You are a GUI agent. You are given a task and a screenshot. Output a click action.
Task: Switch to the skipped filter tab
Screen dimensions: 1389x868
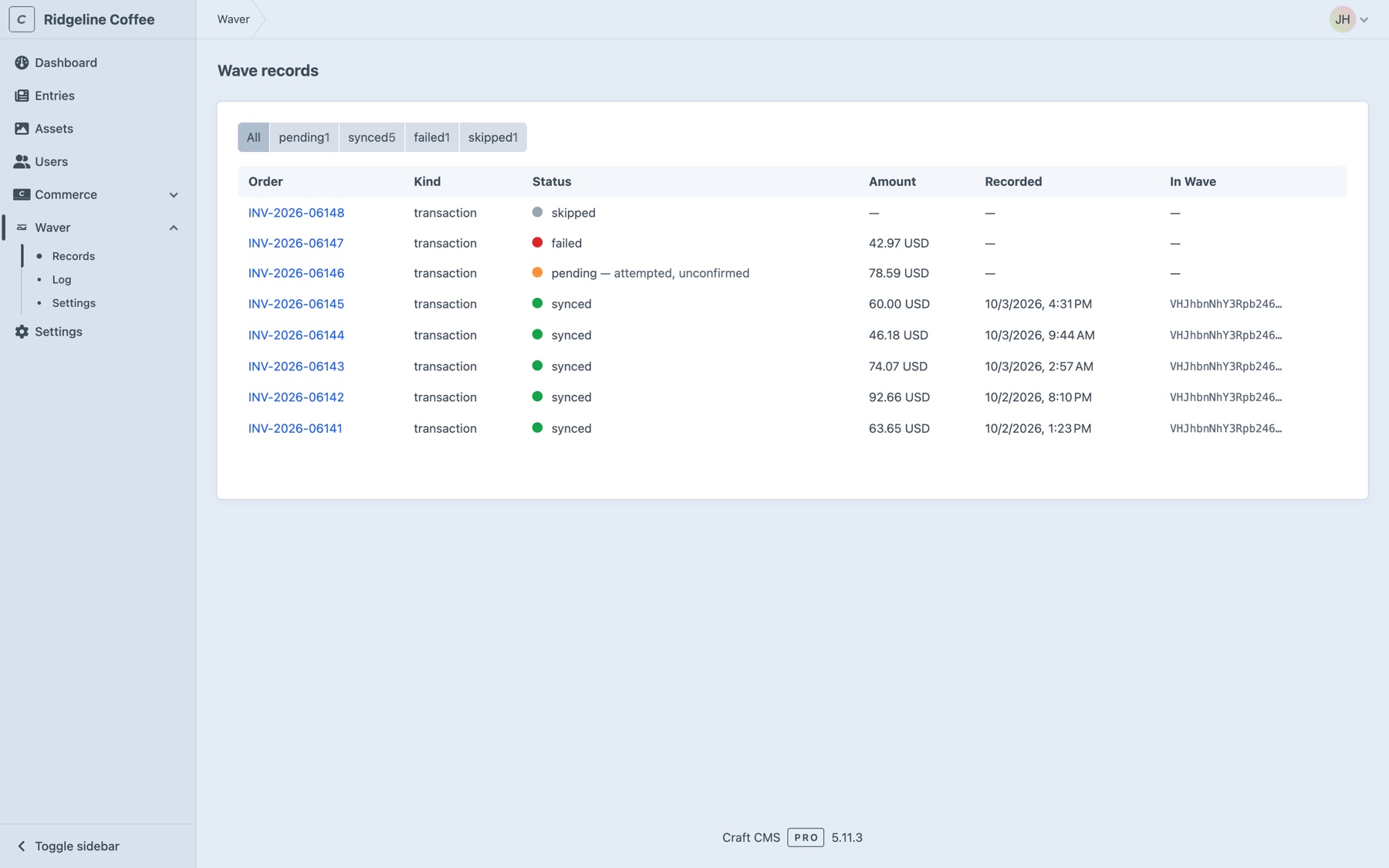point(493,137)
